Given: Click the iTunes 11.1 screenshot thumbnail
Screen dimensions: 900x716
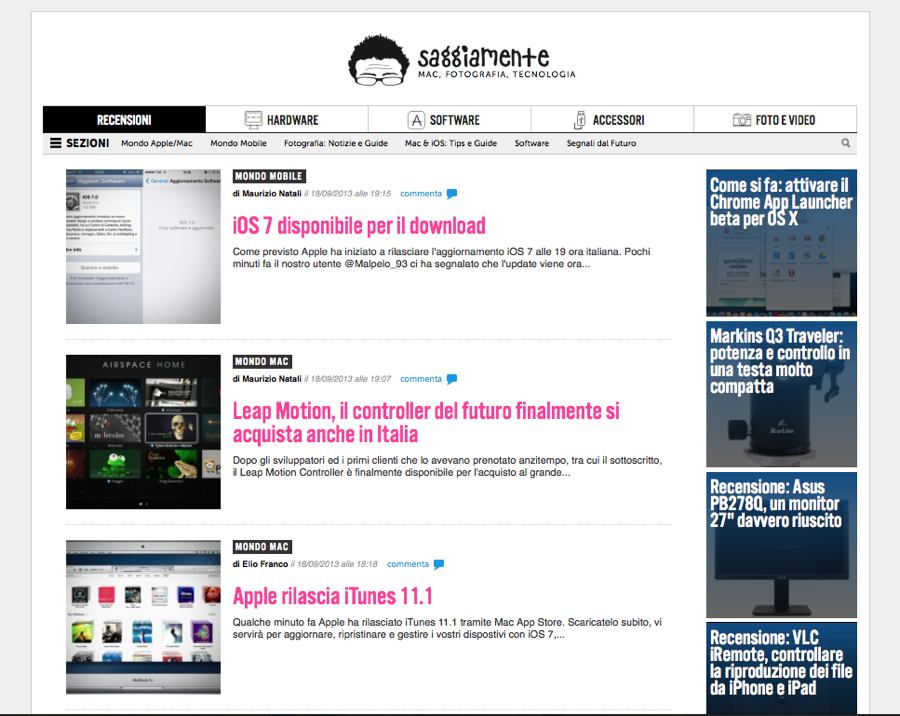Looking at the screenshot, I should [x=143, y=617].
